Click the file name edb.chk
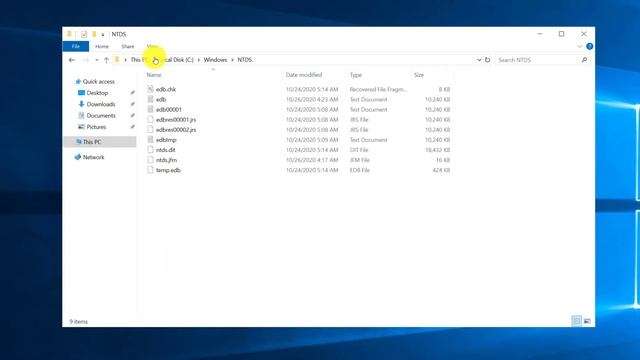The image size is (640, 360). 166,89
